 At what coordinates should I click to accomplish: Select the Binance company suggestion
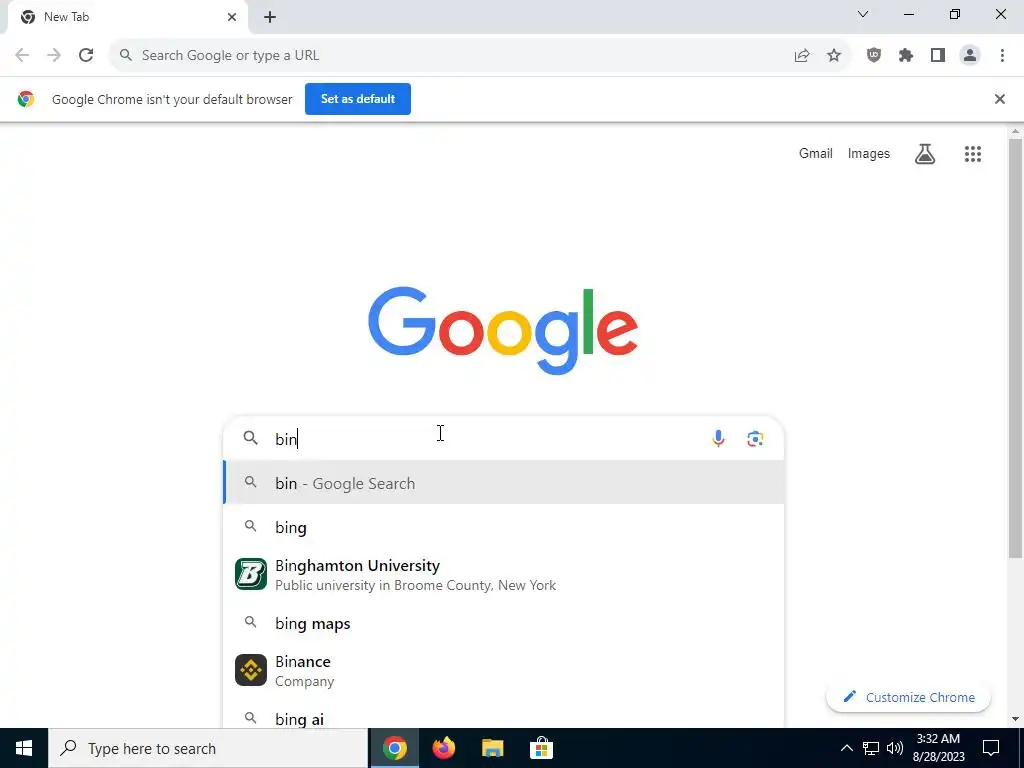504,671
